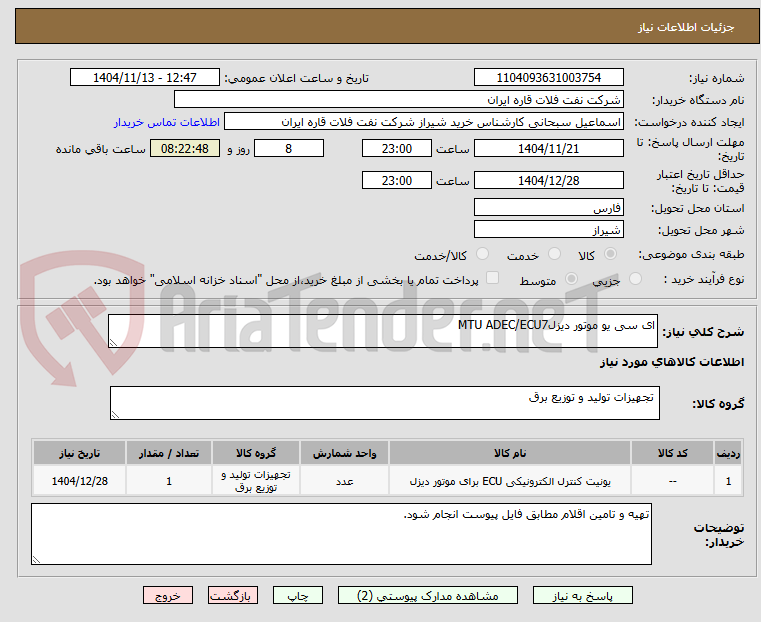Select the 'جزیی' purchase type radio

(635, 279)
